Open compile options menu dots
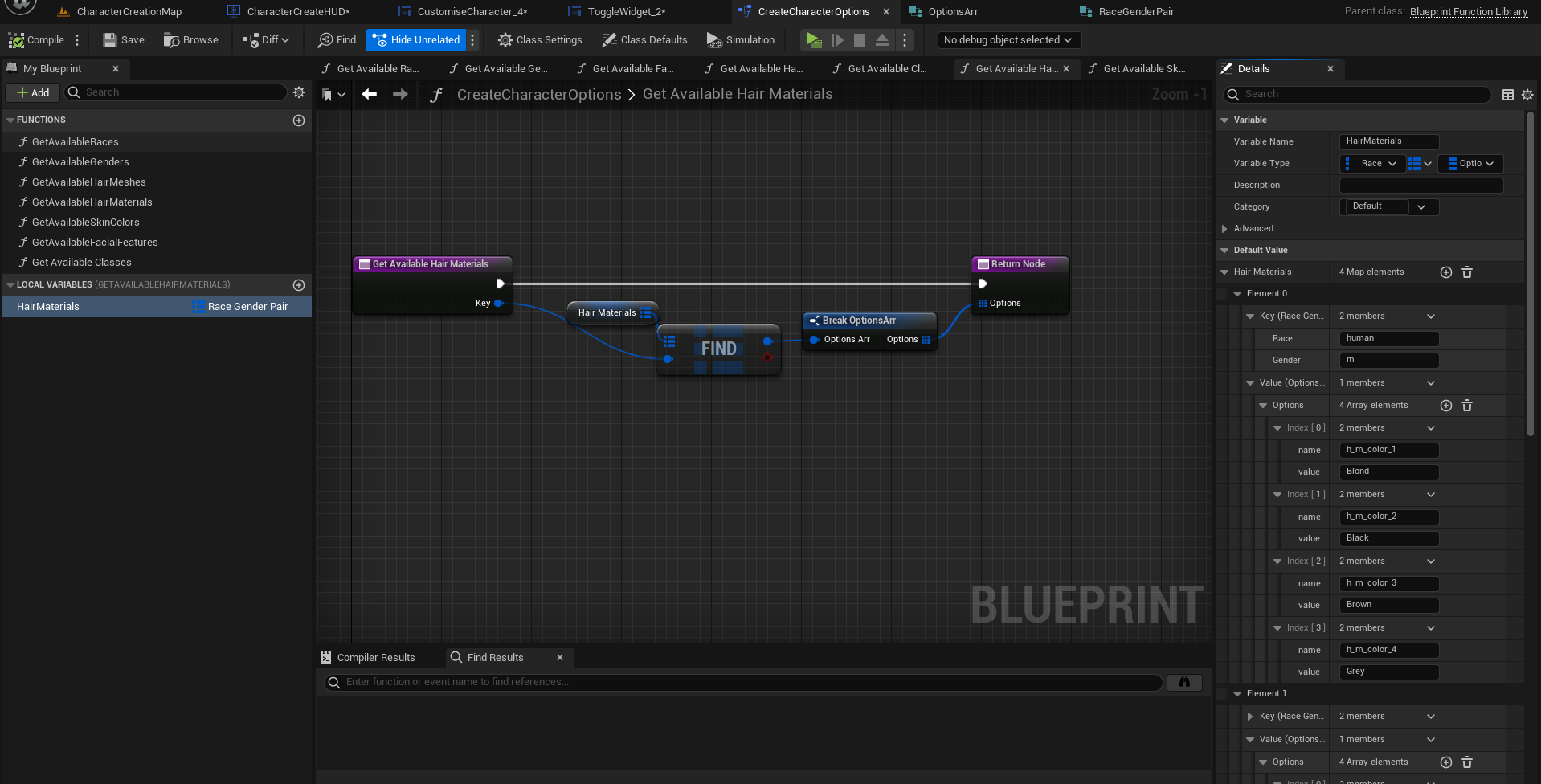The height and width of the screenshot is (784, 1541). (77, 40)
